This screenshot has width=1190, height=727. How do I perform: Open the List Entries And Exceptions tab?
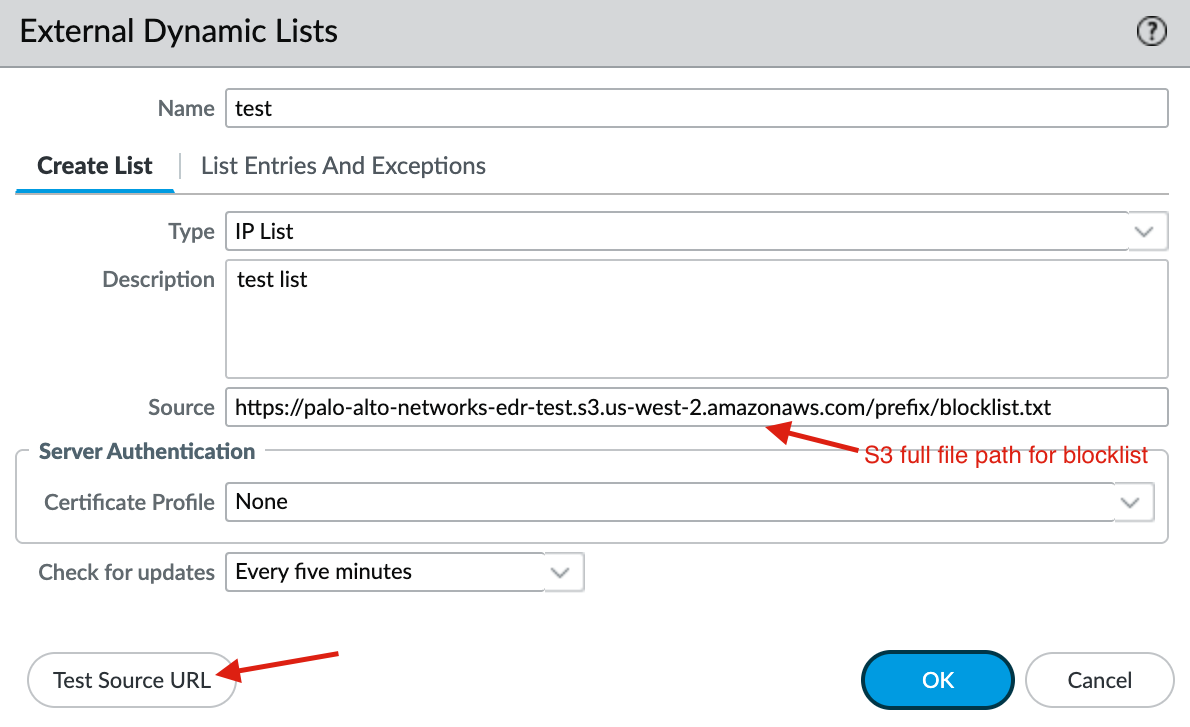[343, 166]
